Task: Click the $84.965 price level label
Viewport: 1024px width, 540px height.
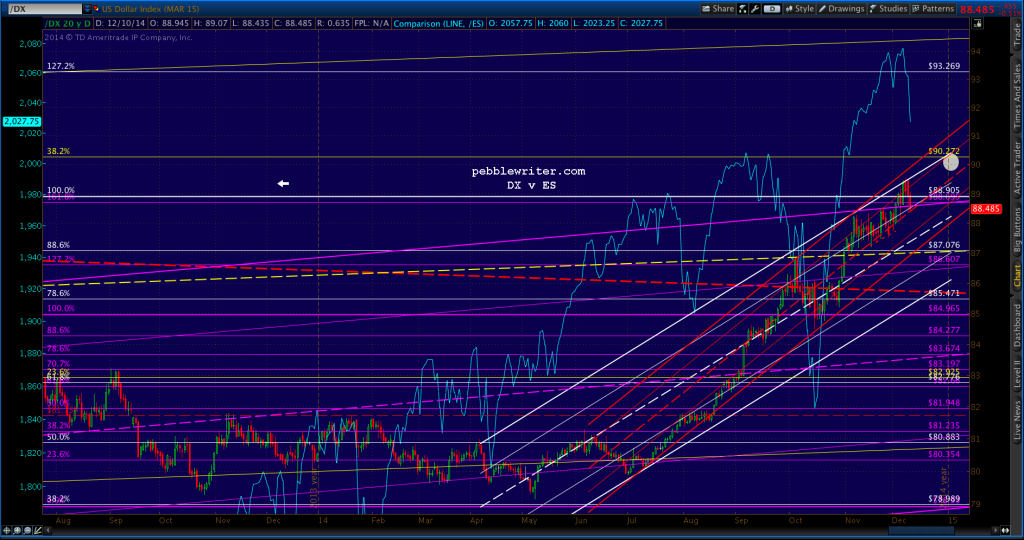Action: click(944, 308)
